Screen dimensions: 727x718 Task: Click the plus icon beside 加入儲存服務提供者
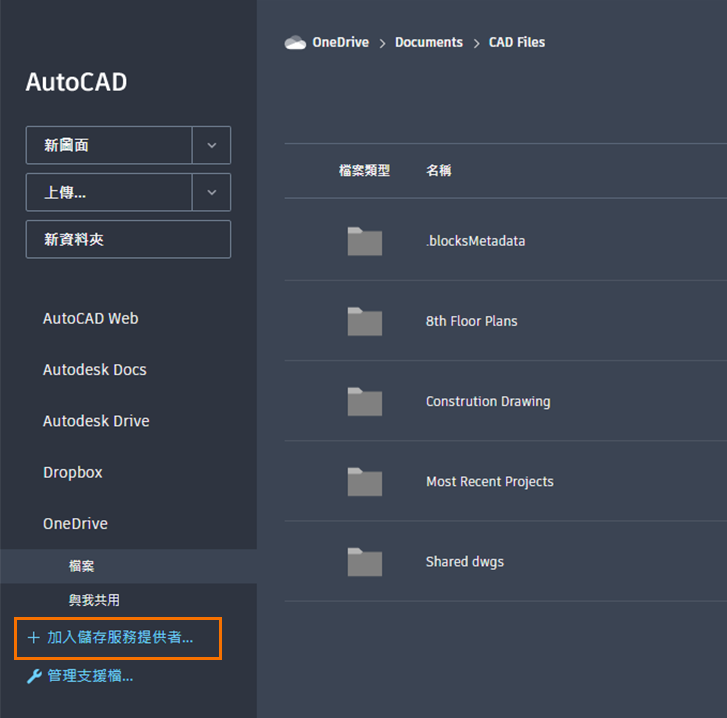pyautogui.click(x=33, y=638)
